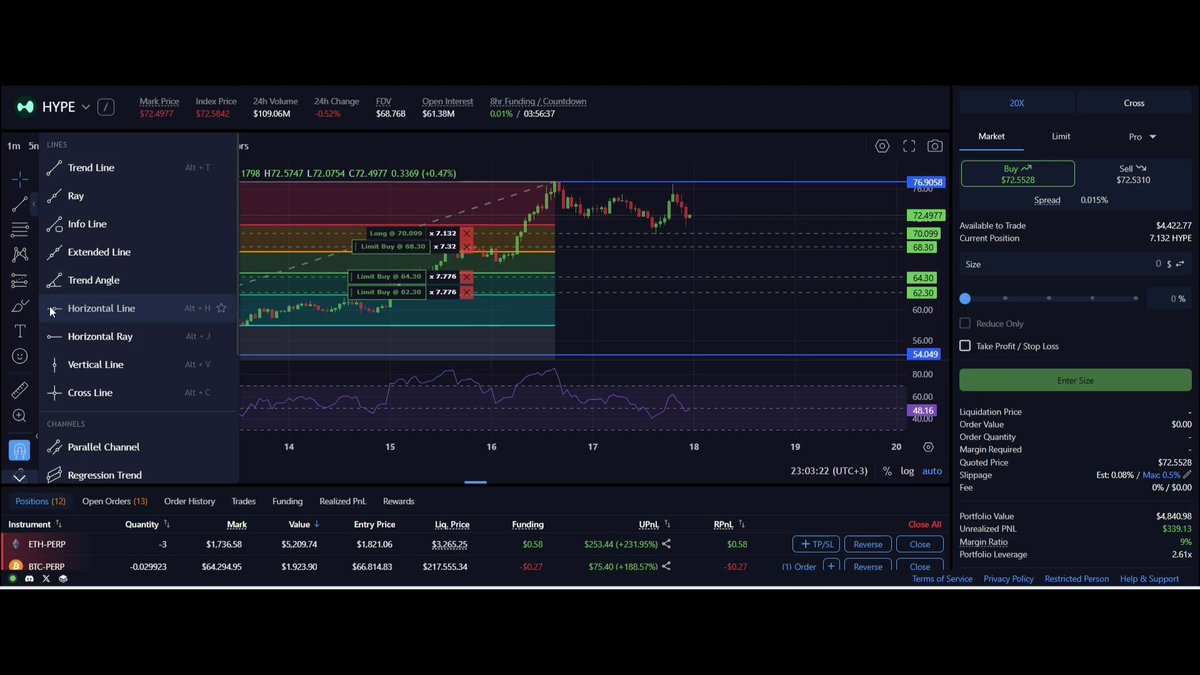
Task: Select the brush drawing tool
Action: click(20, 305)
